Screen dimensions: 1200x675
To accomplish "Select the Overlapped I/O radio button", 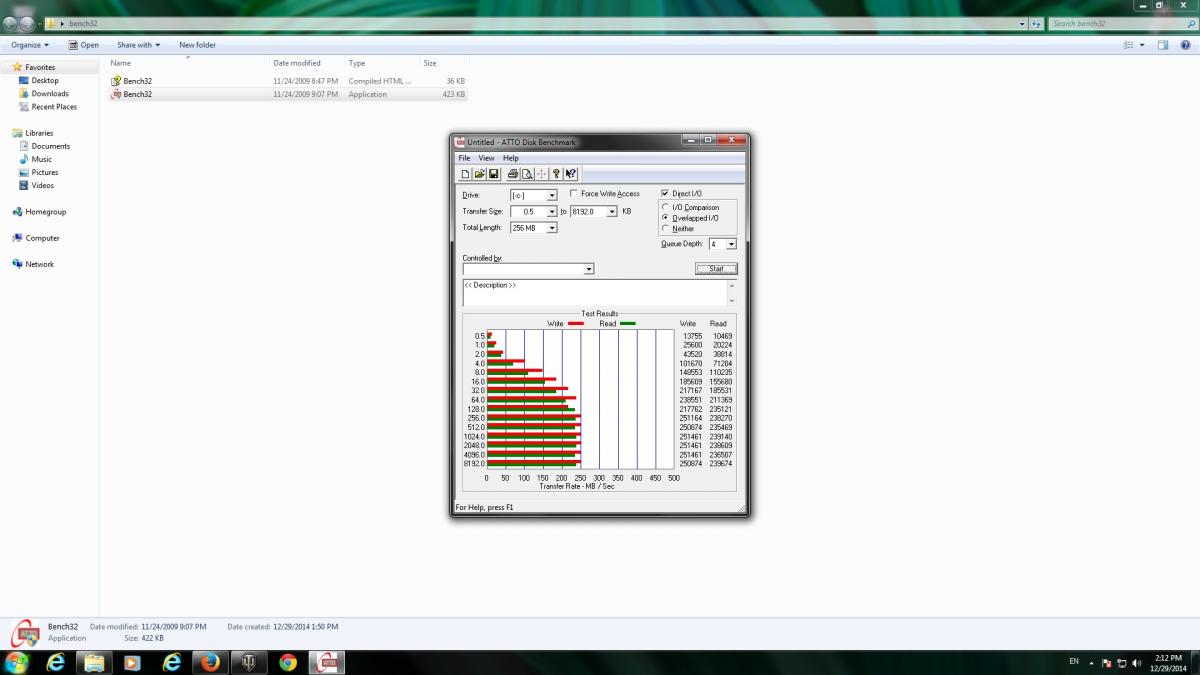I will pos(666,218).
